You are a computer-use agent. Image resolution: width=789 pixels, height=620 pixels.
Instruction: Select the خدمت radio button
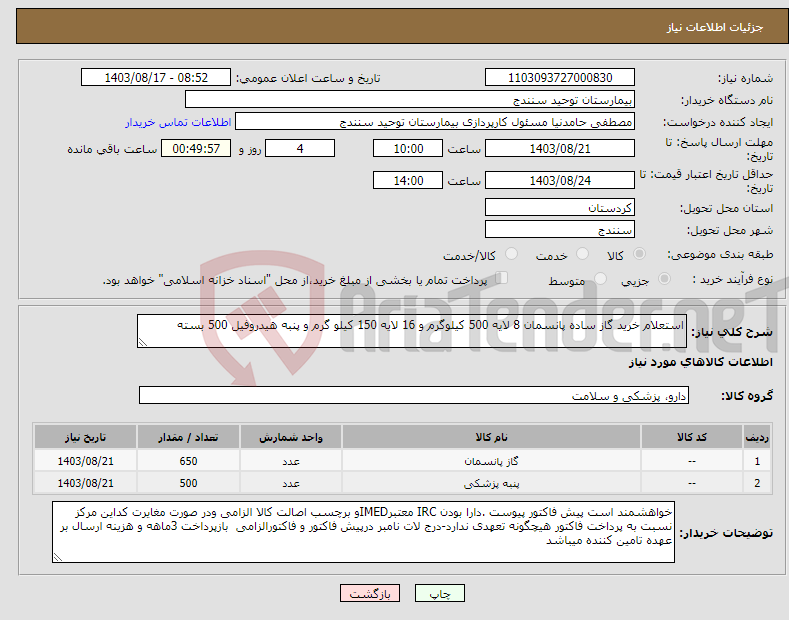582,254
